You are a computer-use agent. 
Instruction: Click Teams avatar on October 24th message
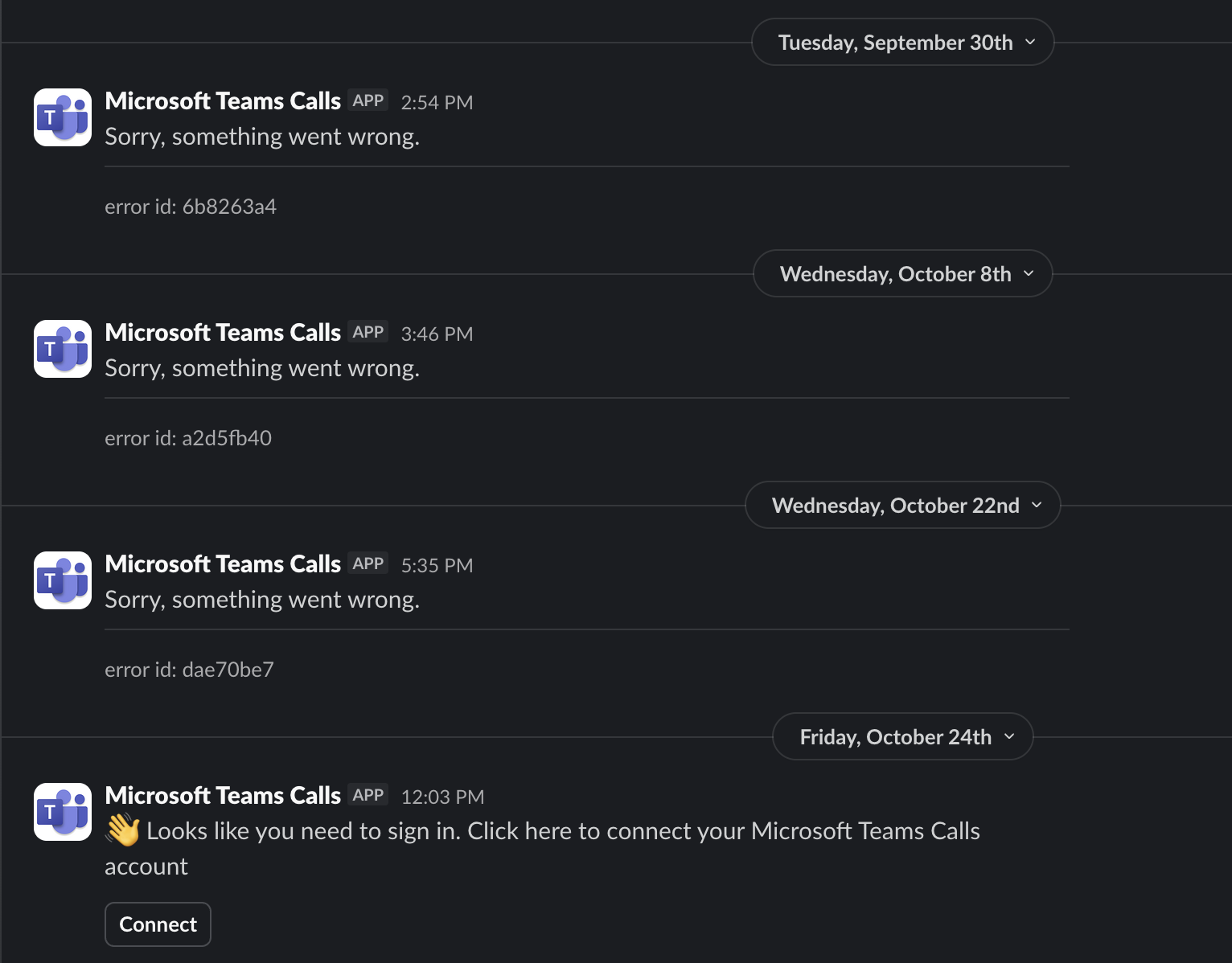point(63,812)
